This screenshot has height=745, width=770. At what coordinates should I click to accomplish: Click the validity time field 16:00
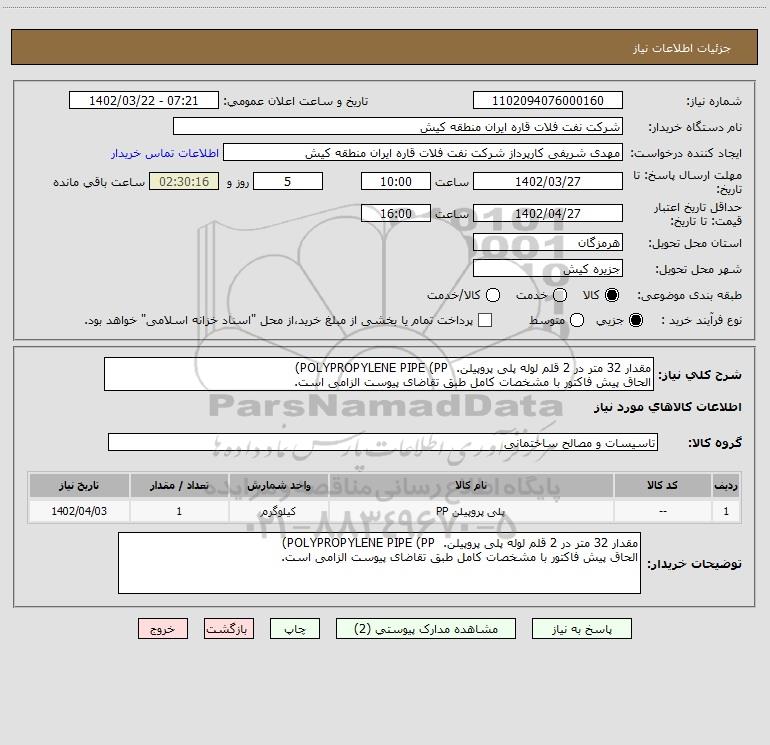[x=396, y=213]
